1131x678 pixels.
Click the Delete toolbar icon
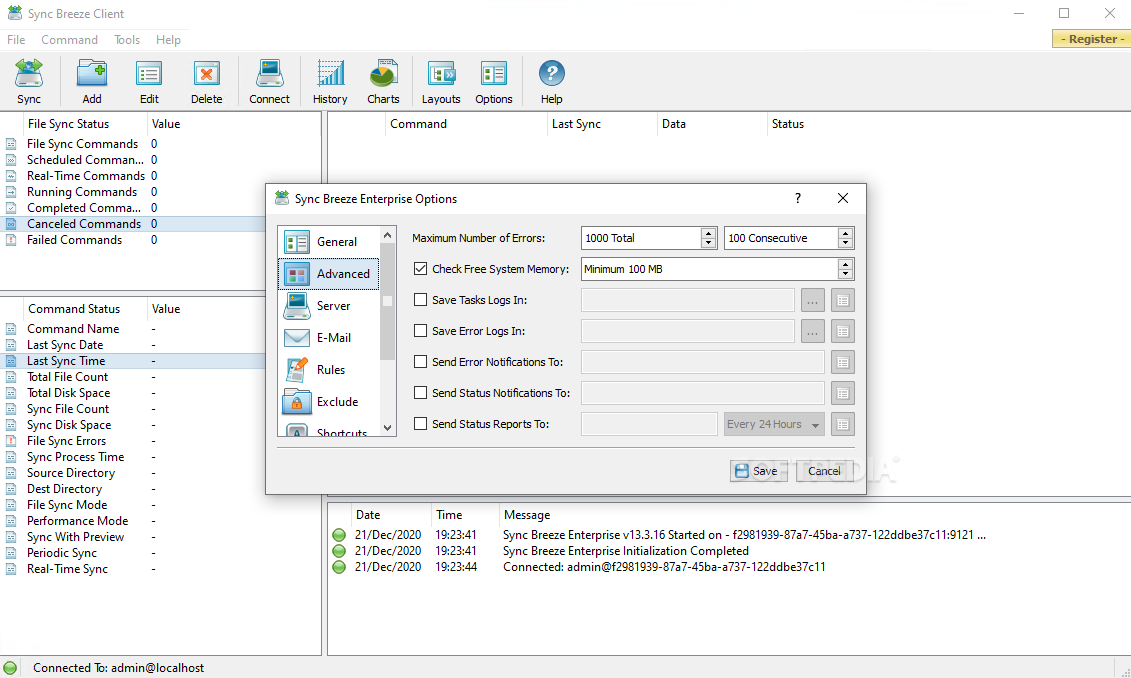click(206, 82)
